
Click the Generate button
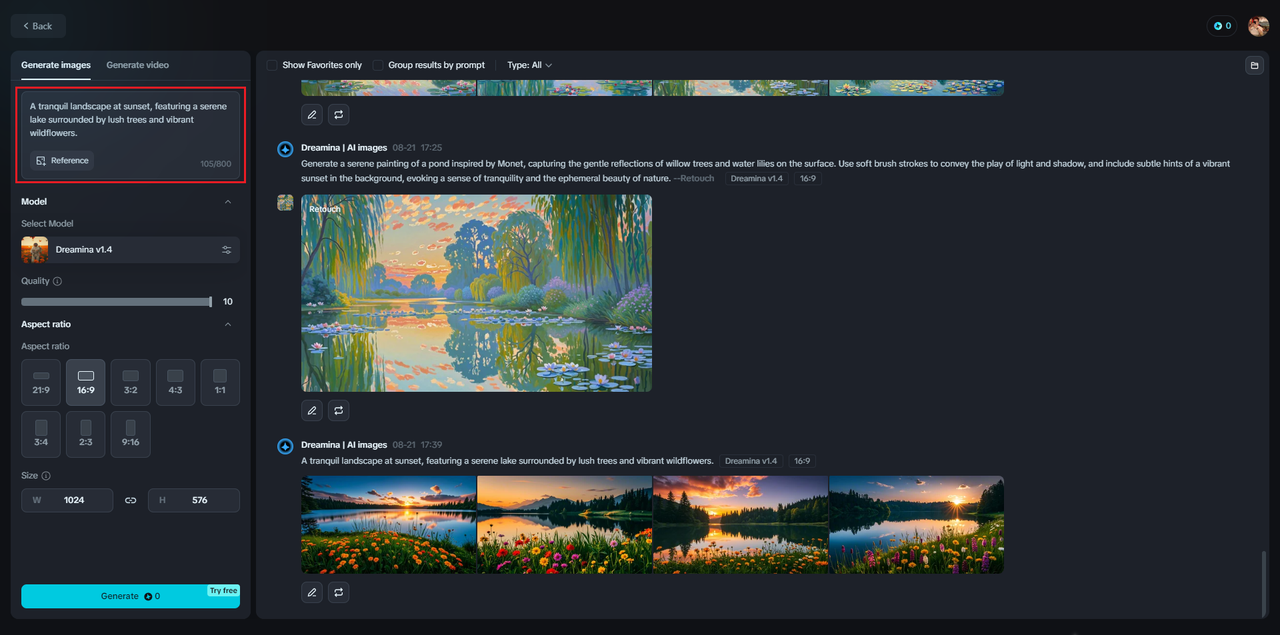130,596
